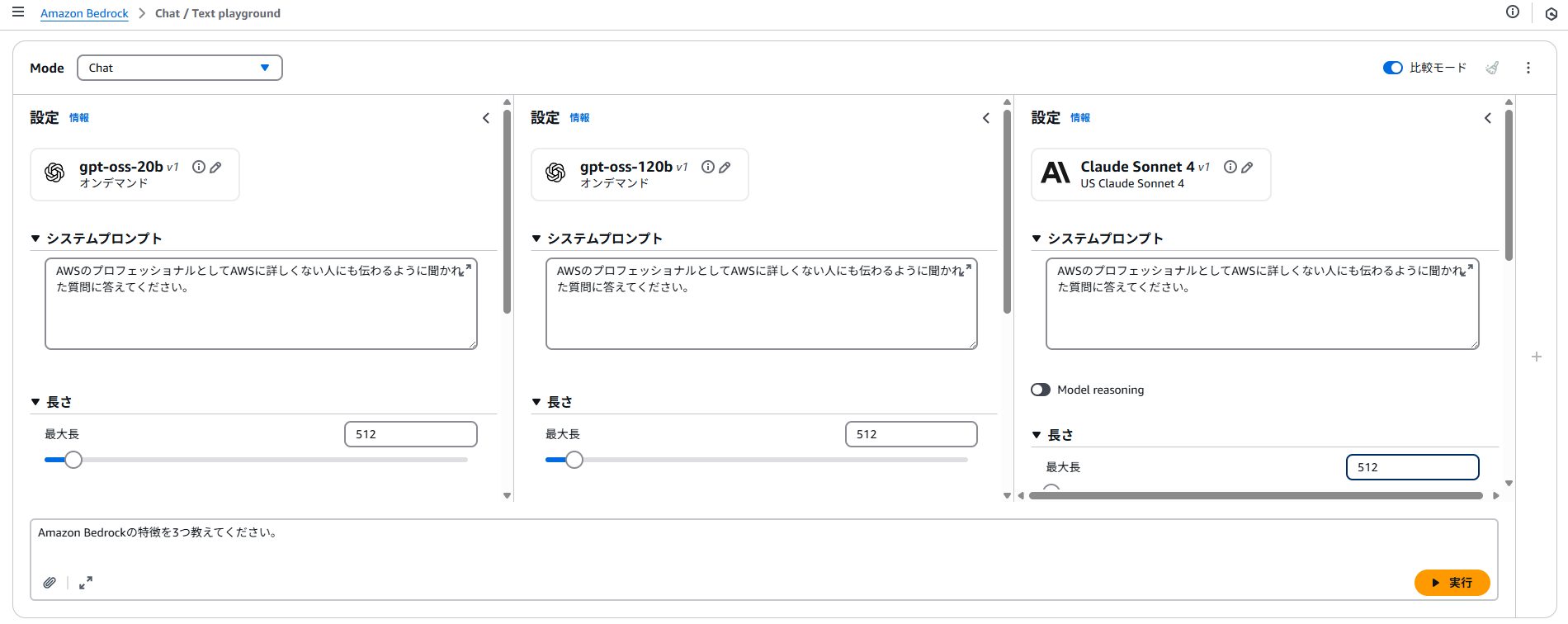Click the オンデマンド label under gpt-oss-120b

point(614,183)
